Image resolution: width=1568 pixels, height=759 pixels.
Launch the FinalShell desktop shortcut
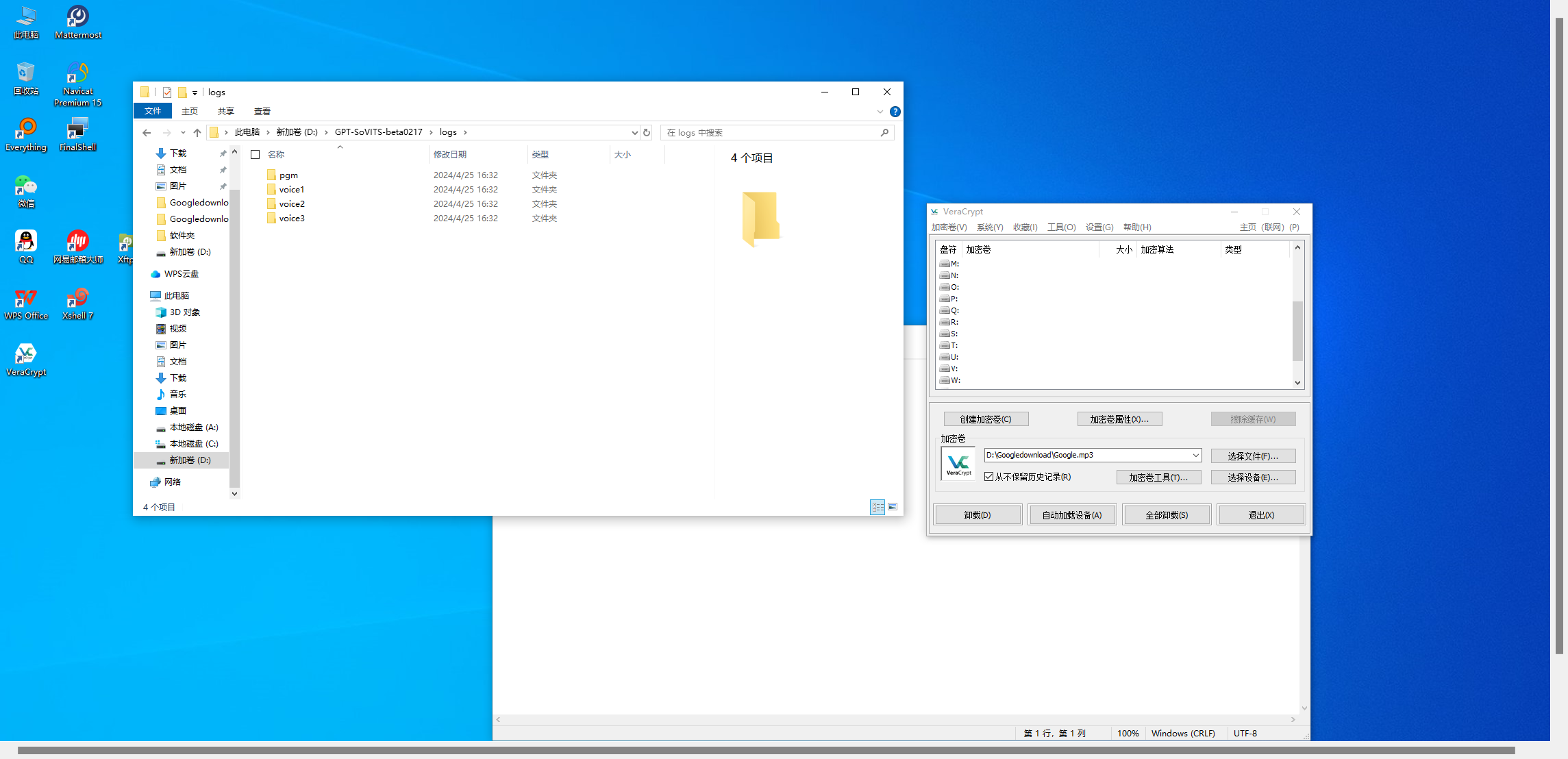pyautogui.click(x=77, y=134)
